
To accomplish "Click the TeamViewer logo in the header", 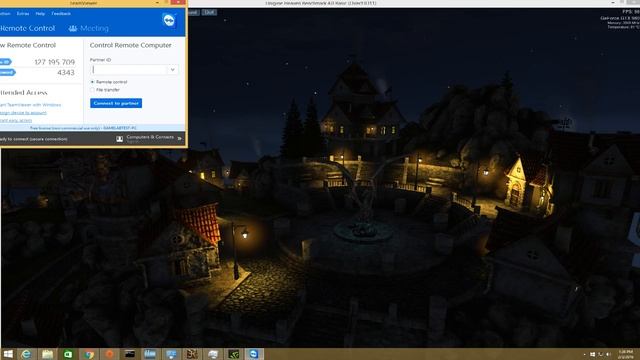I will pos(169,20).
